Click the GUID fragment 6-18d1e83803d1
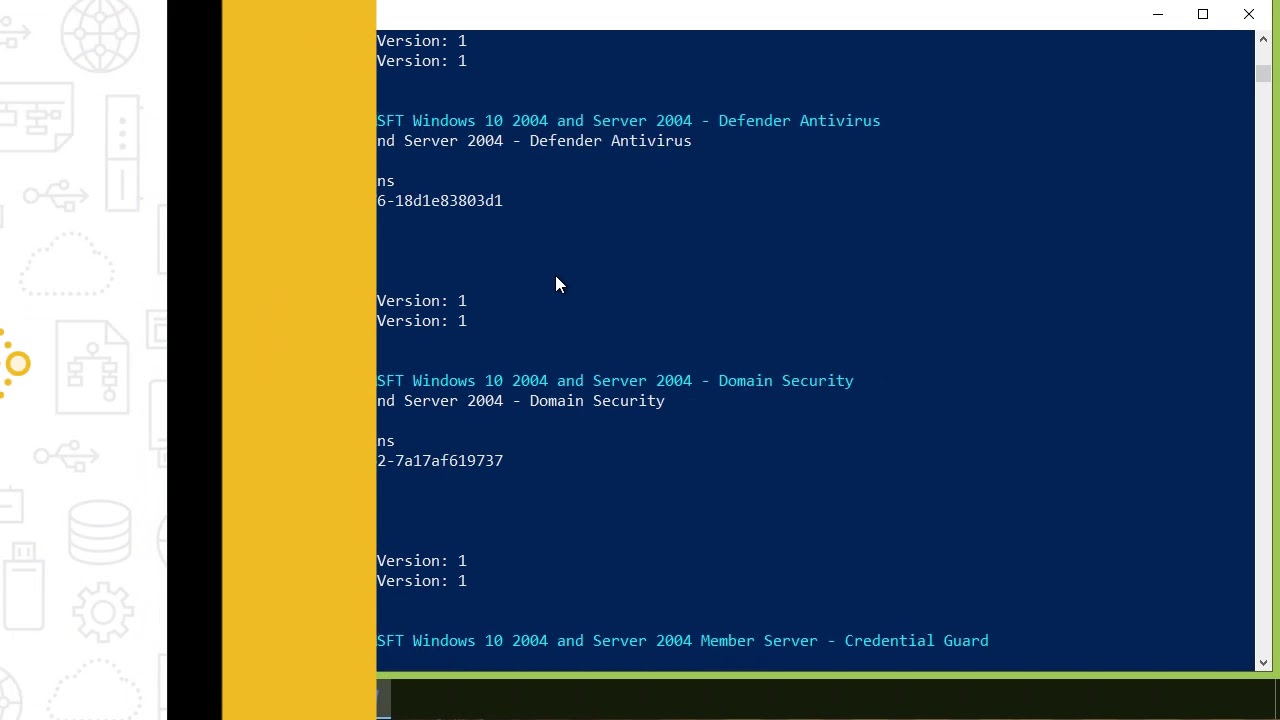Screen dimensions: 1280x720 pyautogui.click(x=440, y=201)
